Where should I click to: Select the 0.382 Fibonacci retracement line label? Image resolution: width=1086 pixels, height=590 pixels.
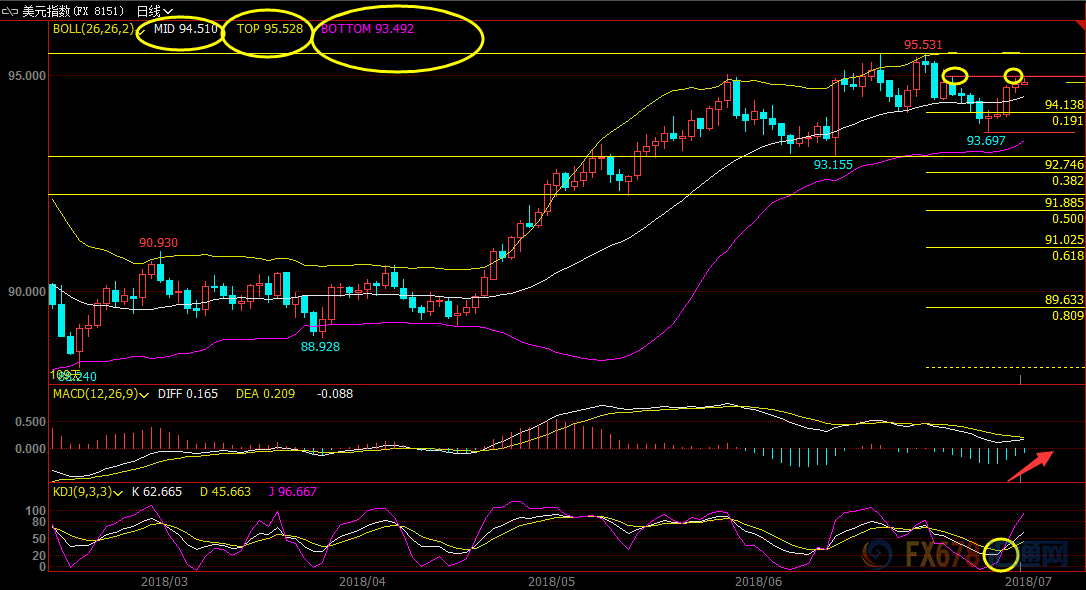[x=1067, y=181]
